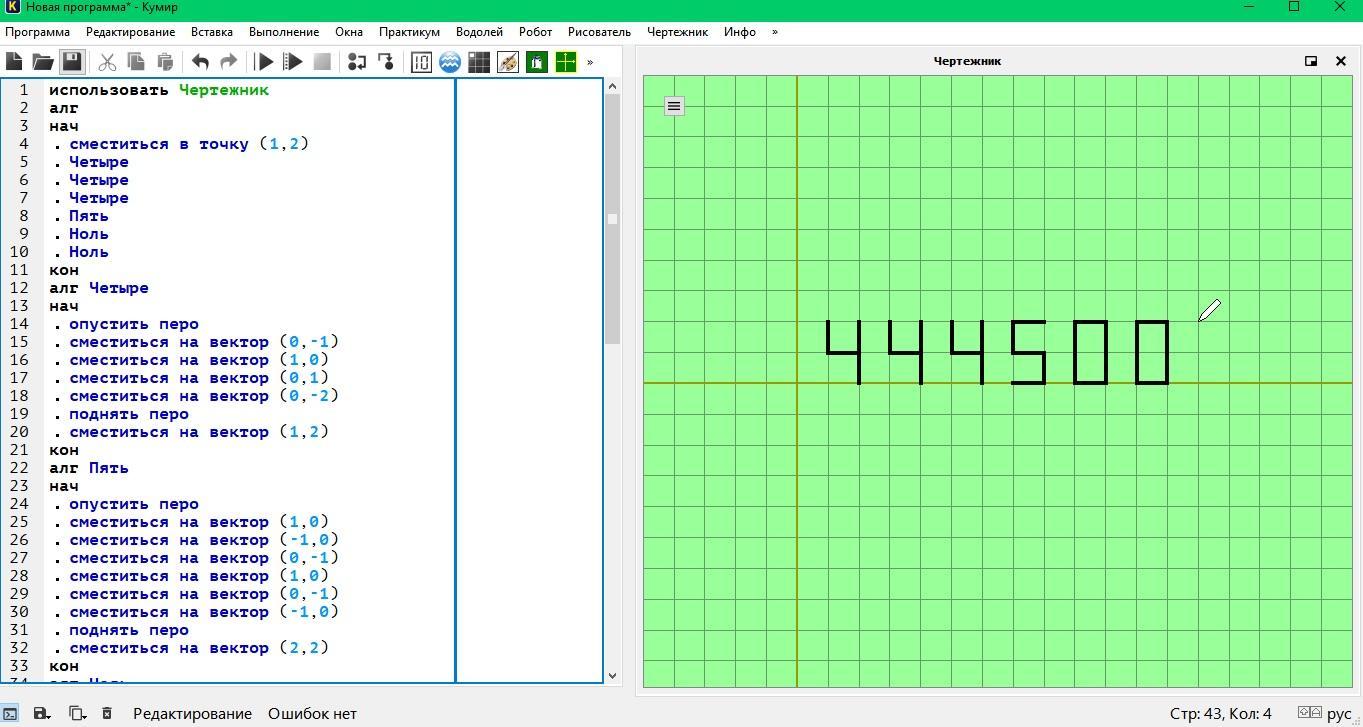Open the Чертежник canvas hamburger menu
This screenshot has height=727, width=1363.
pyautogui.click(x=674, y=106)
